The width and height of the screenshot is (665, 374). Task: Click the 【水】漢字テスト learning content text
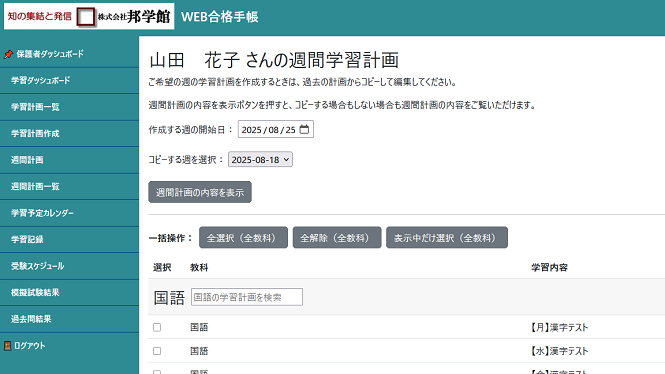pyautogui.click(x=559, y=351)
